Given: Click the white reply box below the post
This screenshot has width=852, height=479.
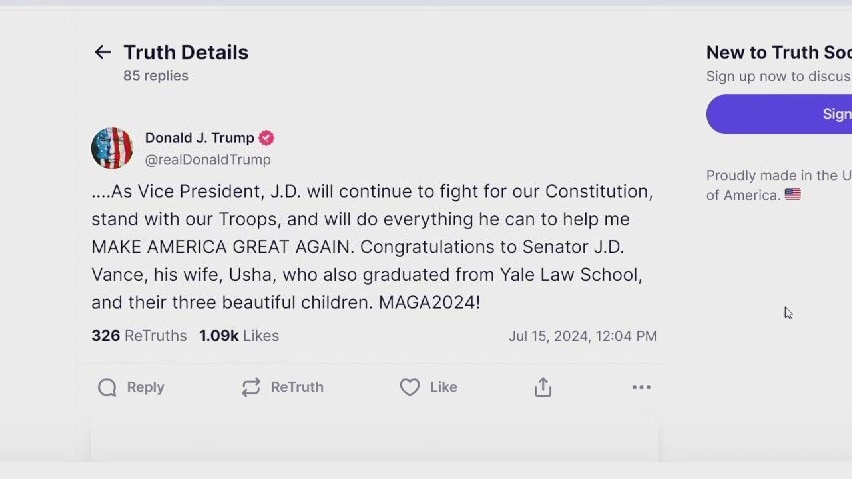Looking at the screenshot, I should (x=374, y=444).
